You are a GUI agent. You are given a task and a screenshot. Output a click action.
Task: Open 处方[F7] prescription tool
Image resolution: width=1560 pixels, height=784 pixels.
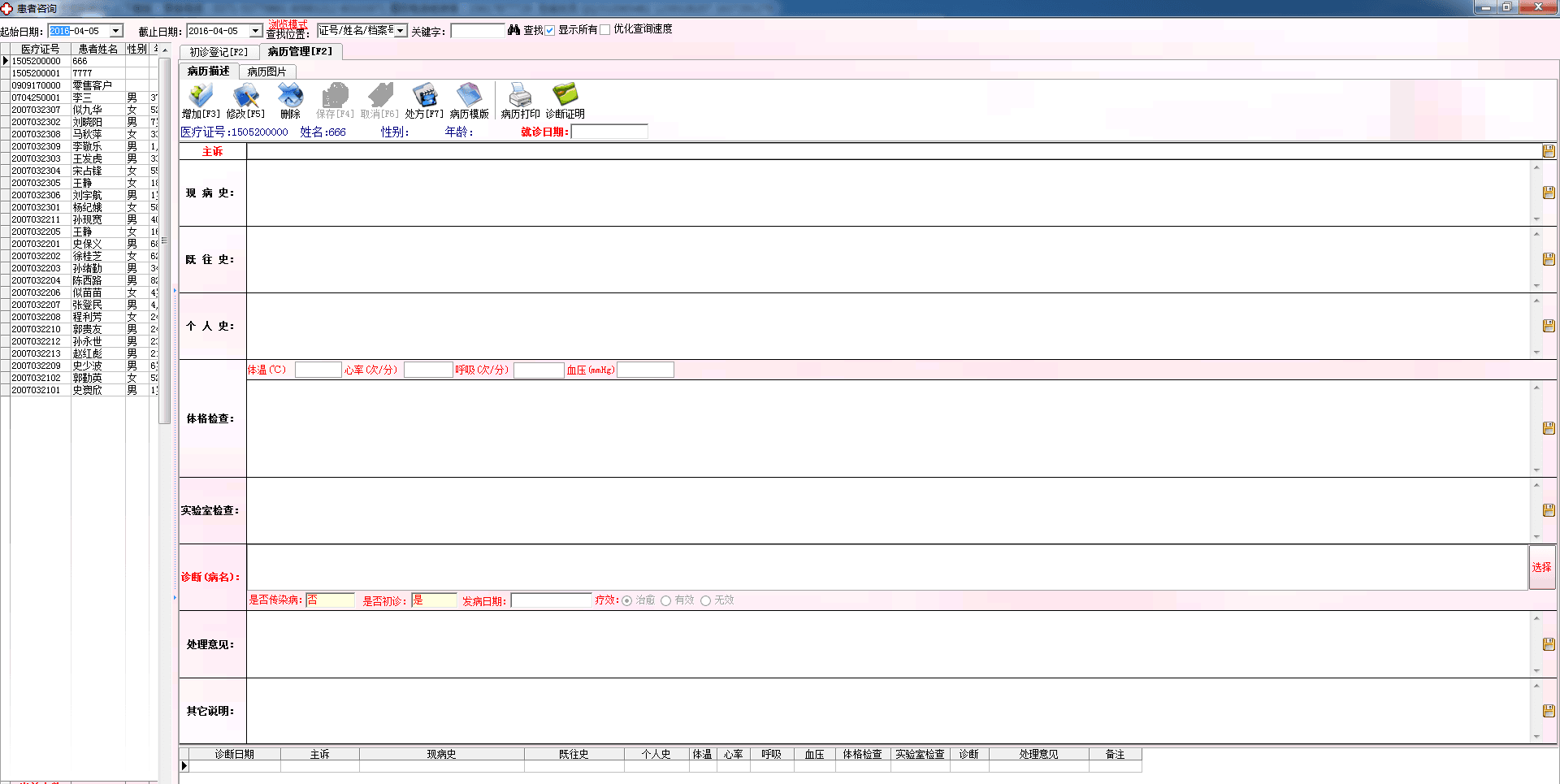tap(424, 96)
